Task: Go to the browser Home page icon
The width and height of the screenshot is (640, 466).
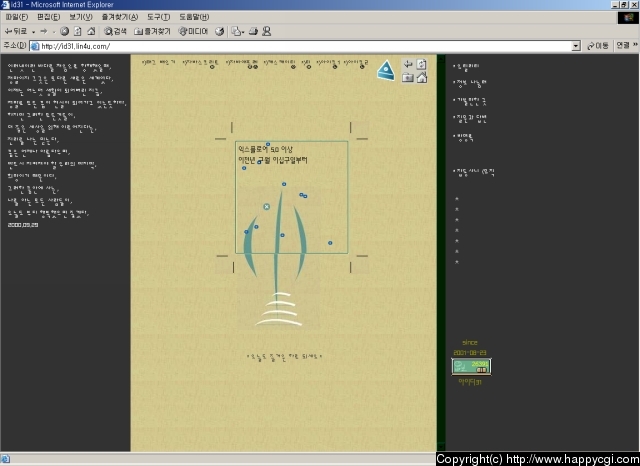Action: pos(91,31)
